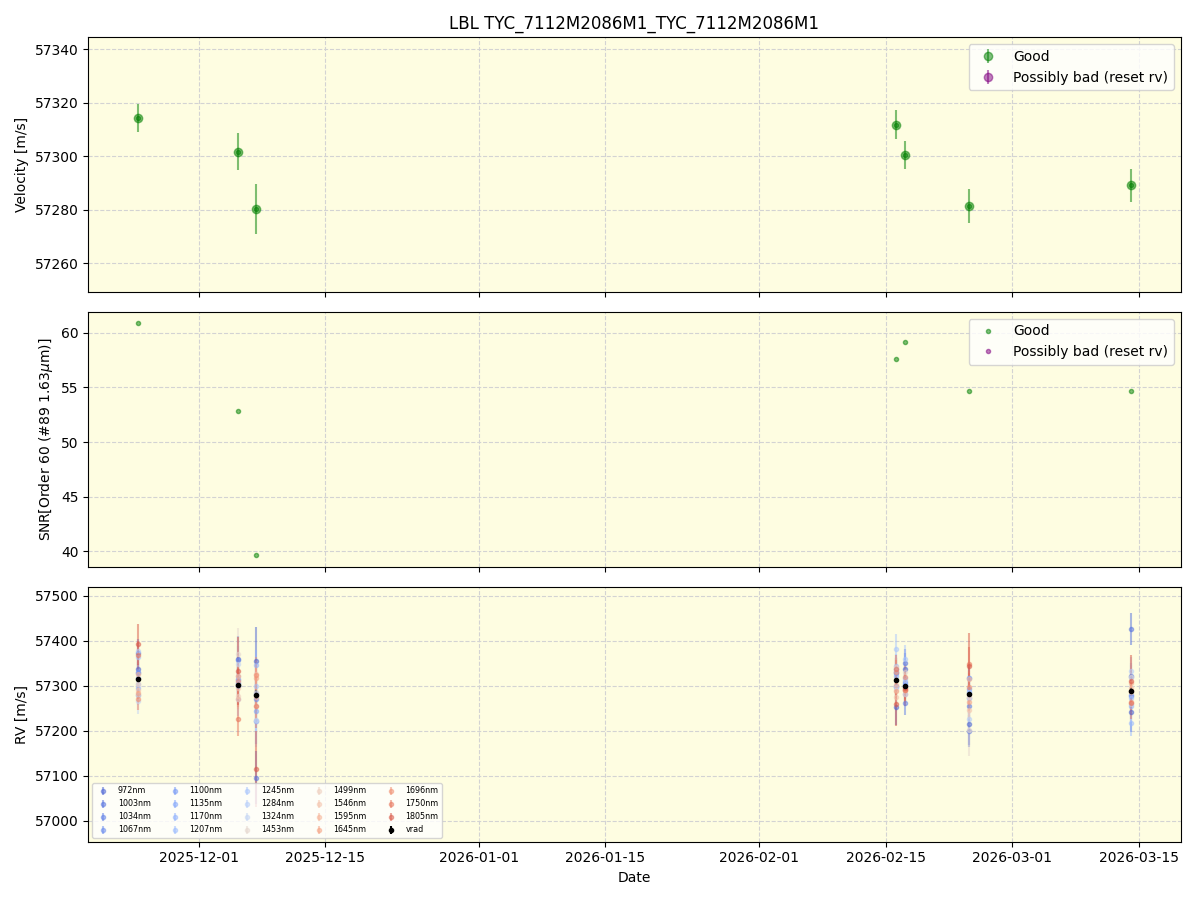Screen dimensions: 1200x900
Task: Click the 2026-01-01 x-axis tick label
Action: 479,857
